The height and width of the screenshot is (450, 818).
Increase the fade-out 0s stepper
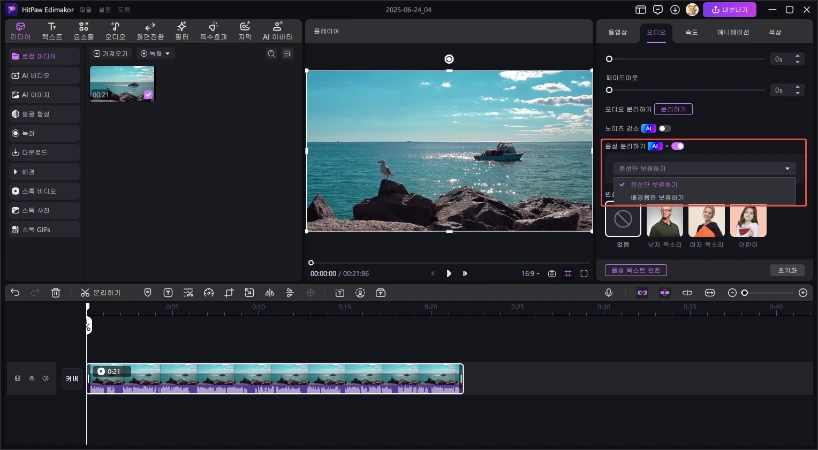tap(798, 88)
